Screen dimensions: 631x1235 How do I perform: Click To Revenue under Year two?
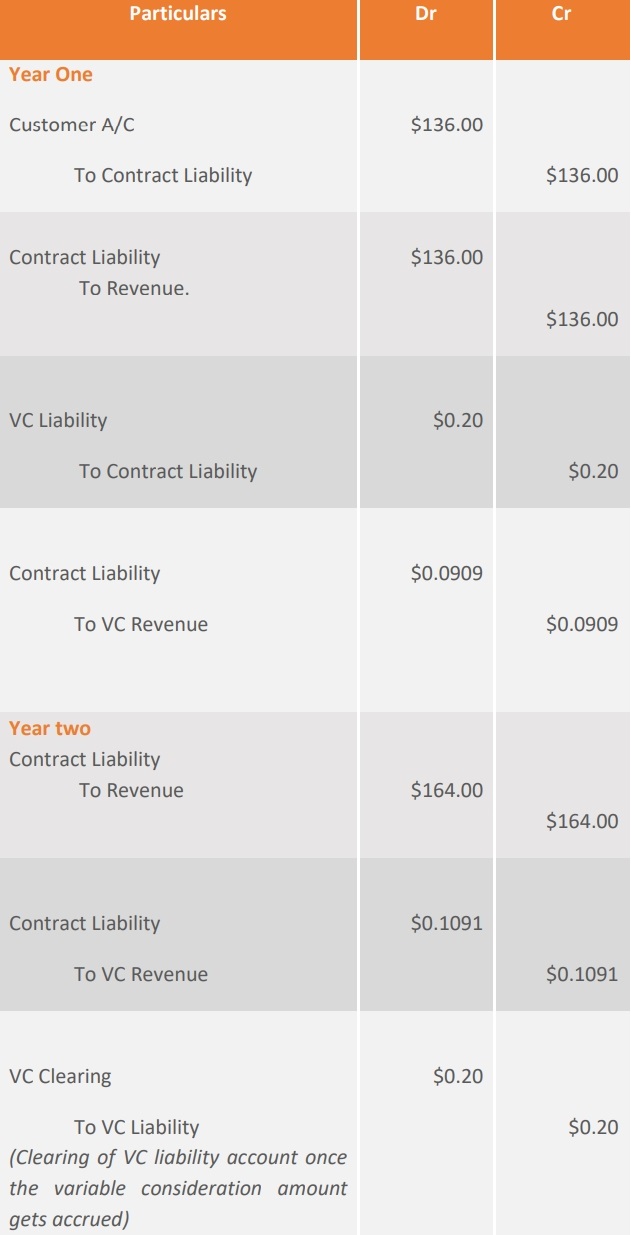pos(131,790)
